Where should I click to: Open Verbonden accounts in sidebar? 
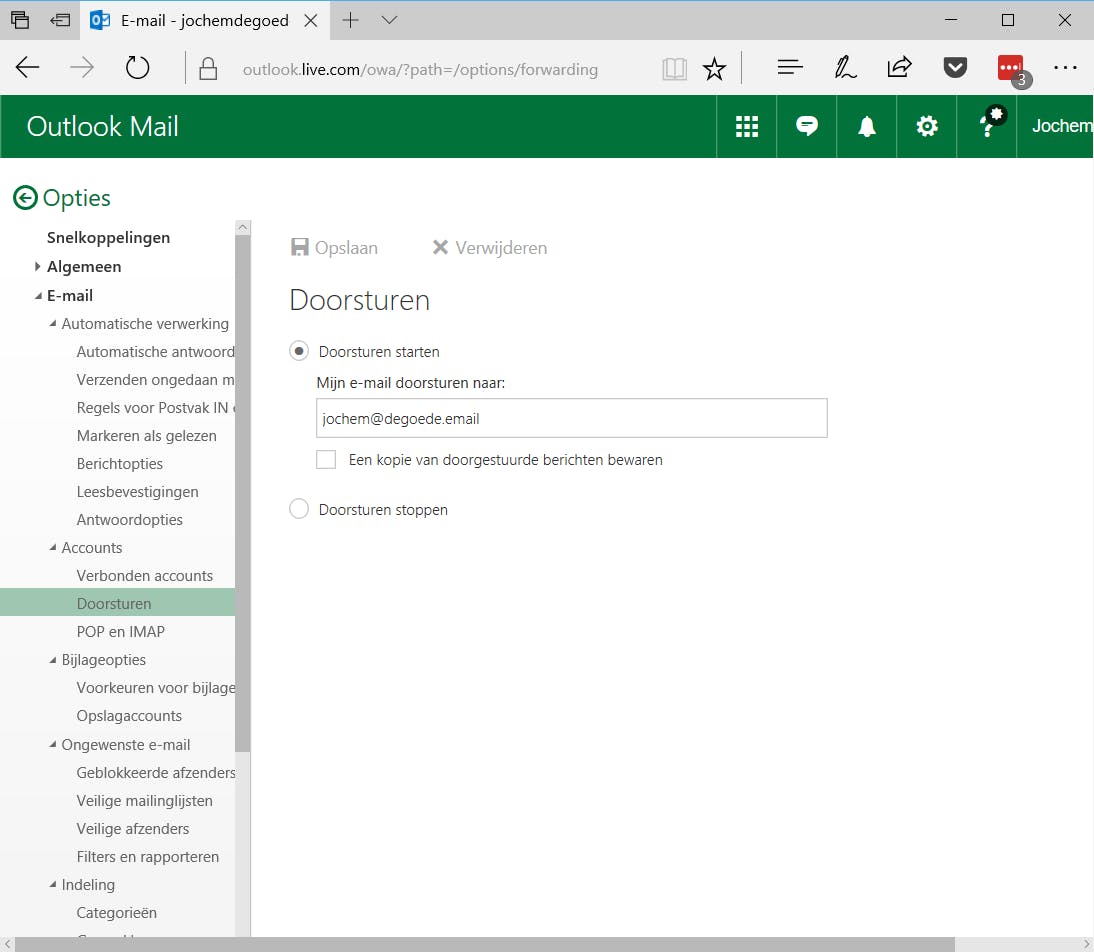pos(144,576)
